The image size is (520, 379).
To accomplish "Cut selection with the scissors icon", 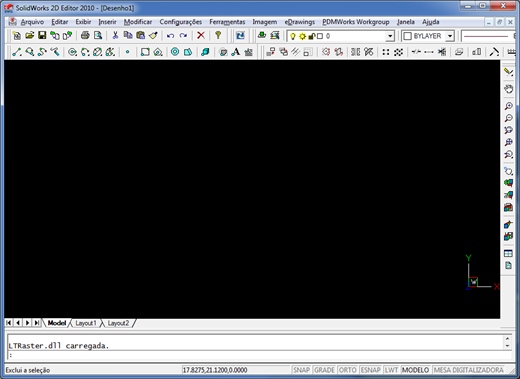I will [115, 35].
